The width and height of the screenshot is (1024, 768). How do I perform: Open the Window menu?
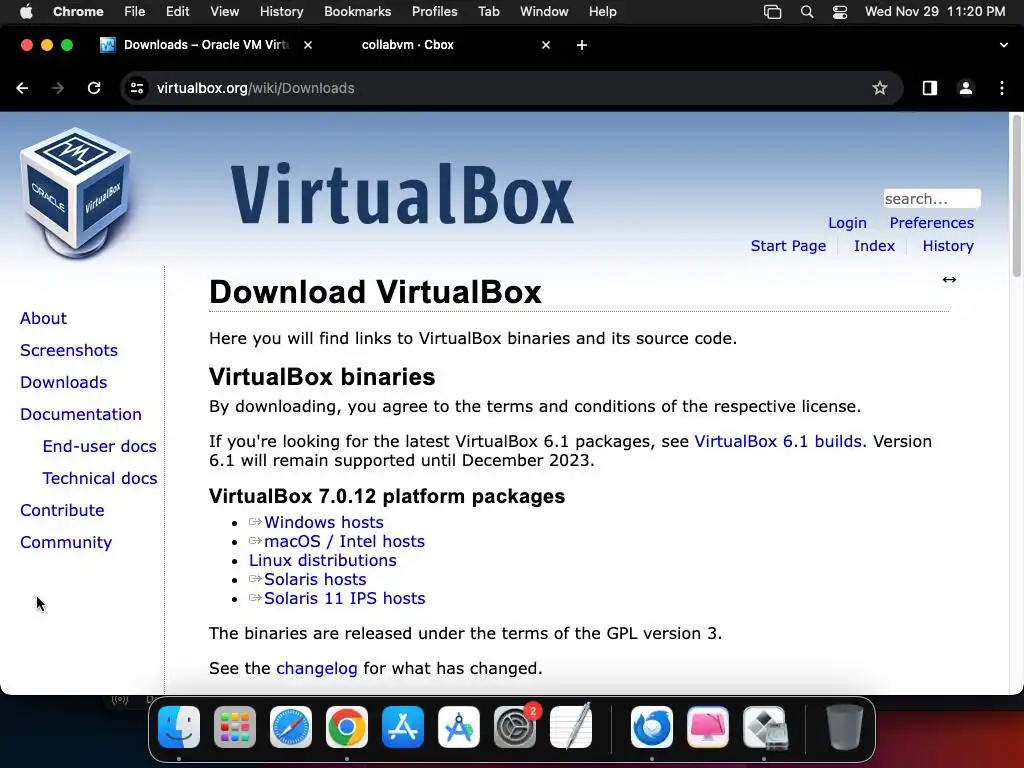544,12
